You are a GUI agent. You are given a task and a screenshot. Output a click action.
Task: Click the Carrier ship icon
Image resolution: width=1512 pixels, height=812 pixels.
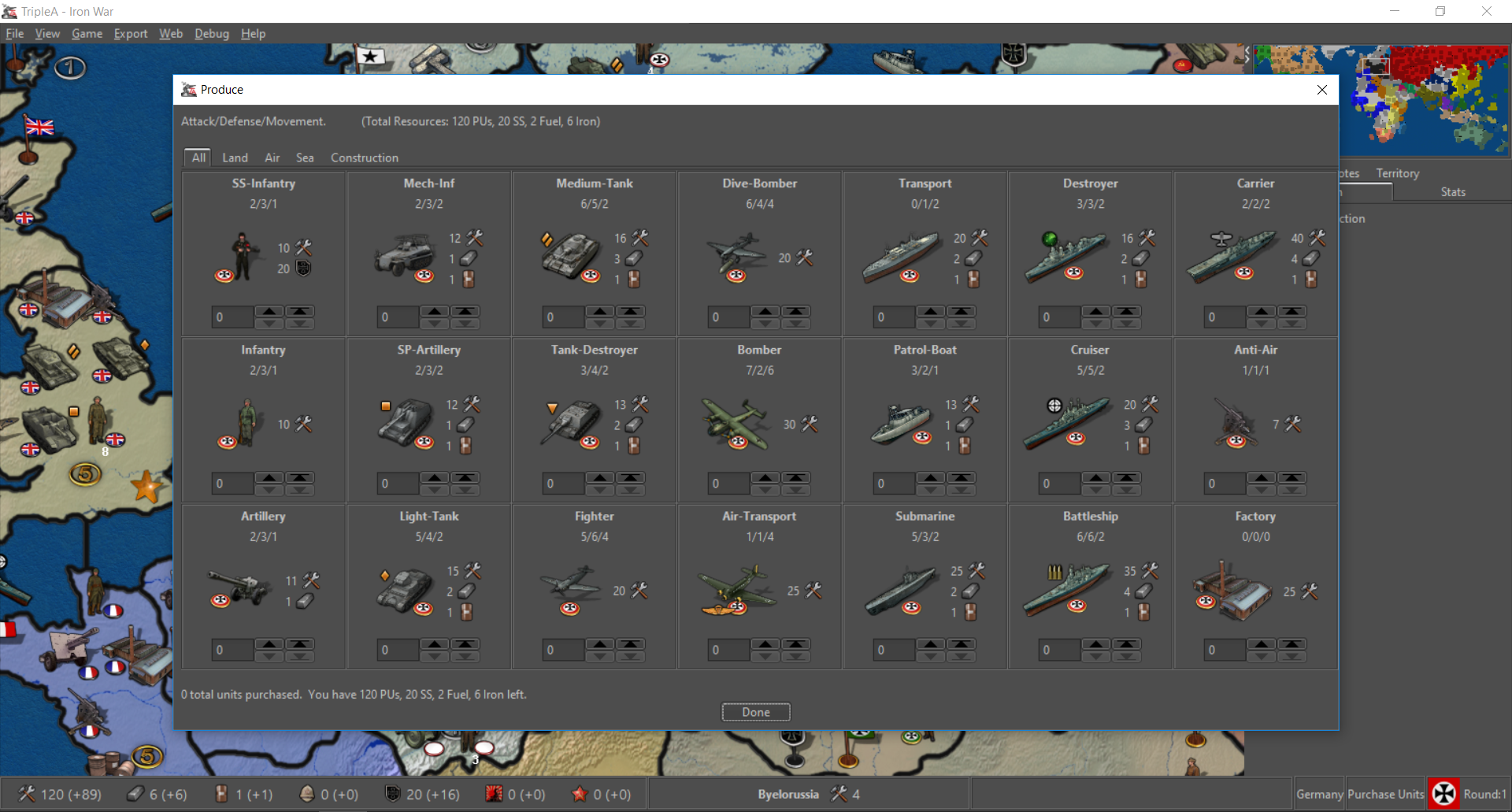click(x=1232, y=257)
